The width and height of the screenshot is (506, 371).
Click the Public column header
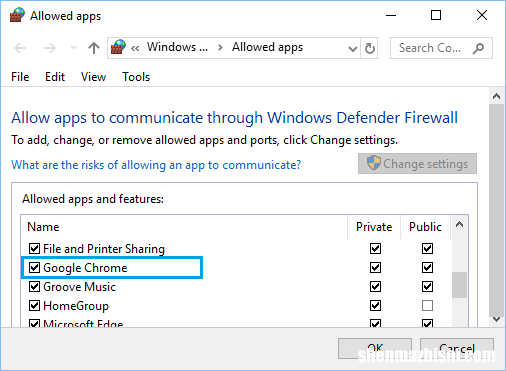(425, 227)
